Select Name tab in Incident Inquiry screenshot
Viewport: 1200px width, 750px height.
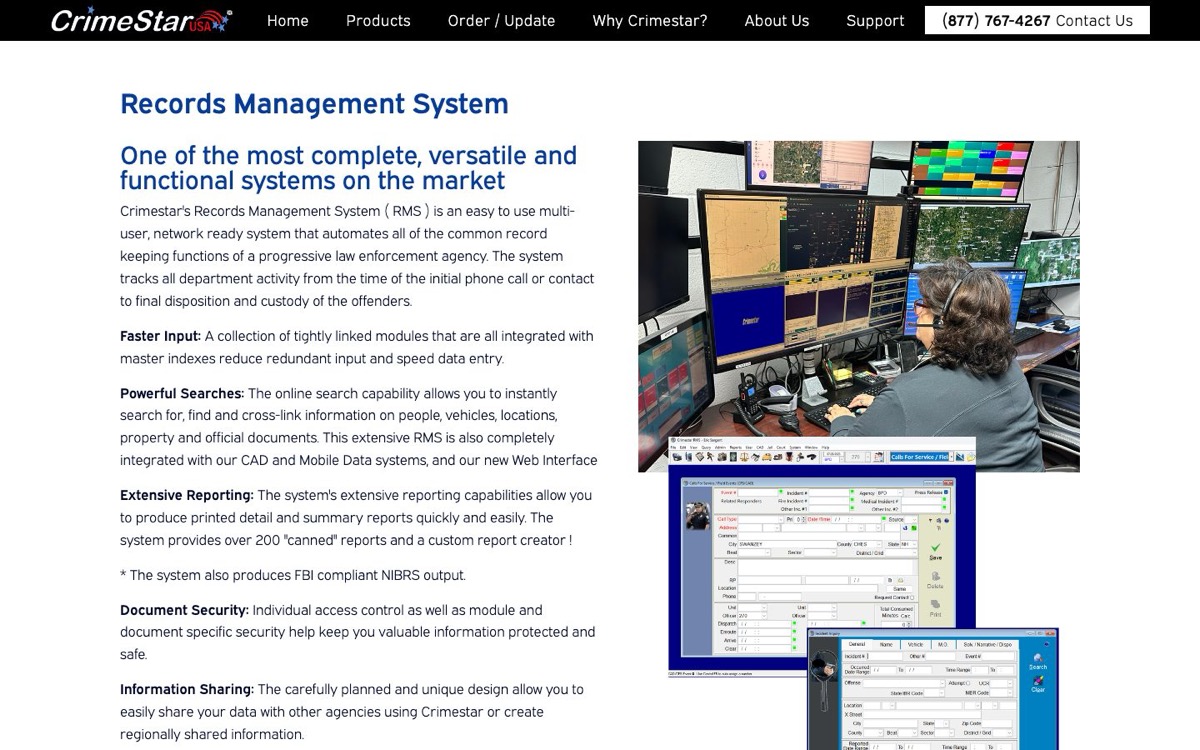pos(886,645)
